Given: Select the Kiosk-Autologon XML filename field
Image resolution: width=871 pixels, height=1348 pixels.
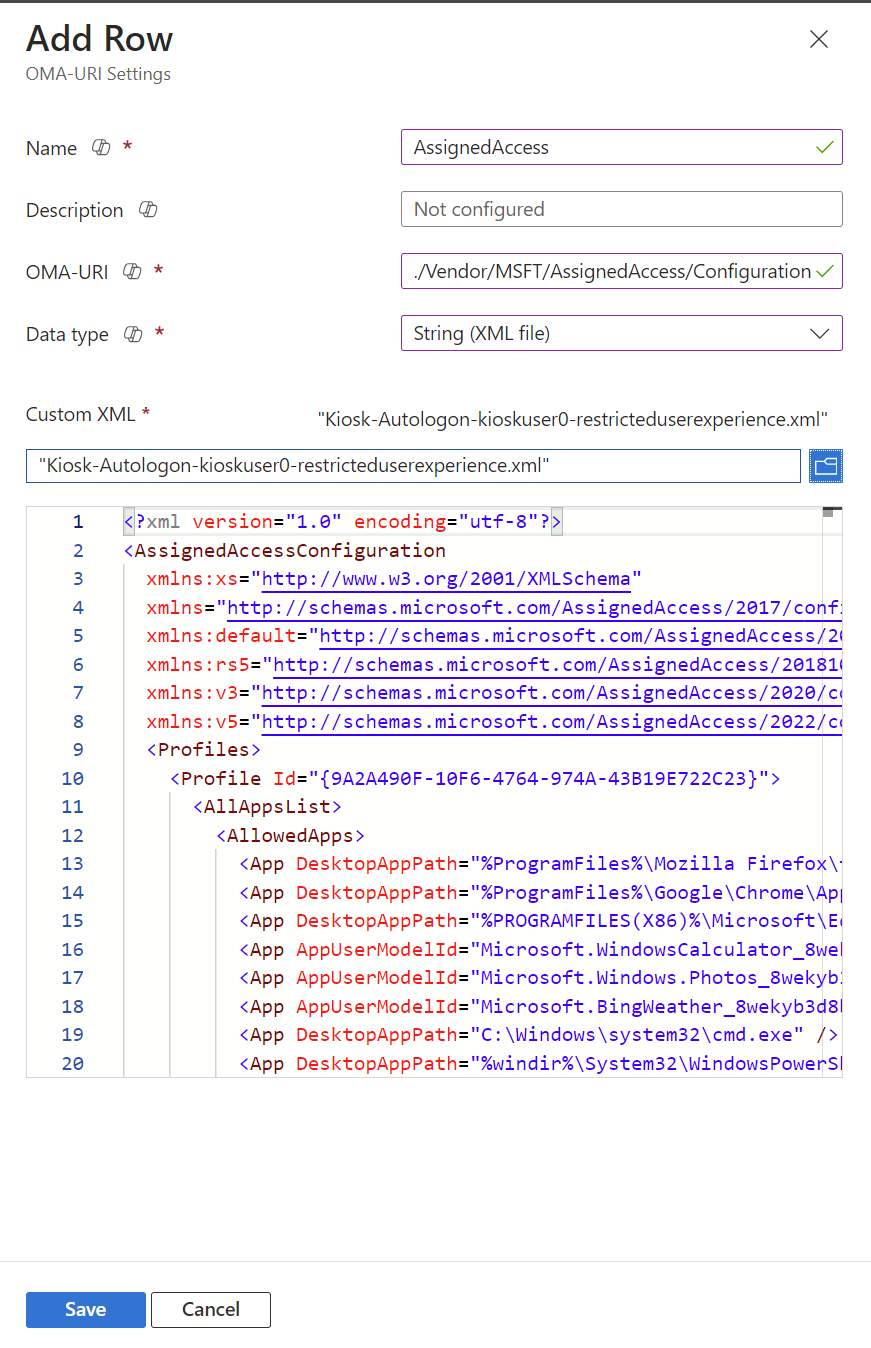Looking at the screenshot, I should tap(400, 466).
